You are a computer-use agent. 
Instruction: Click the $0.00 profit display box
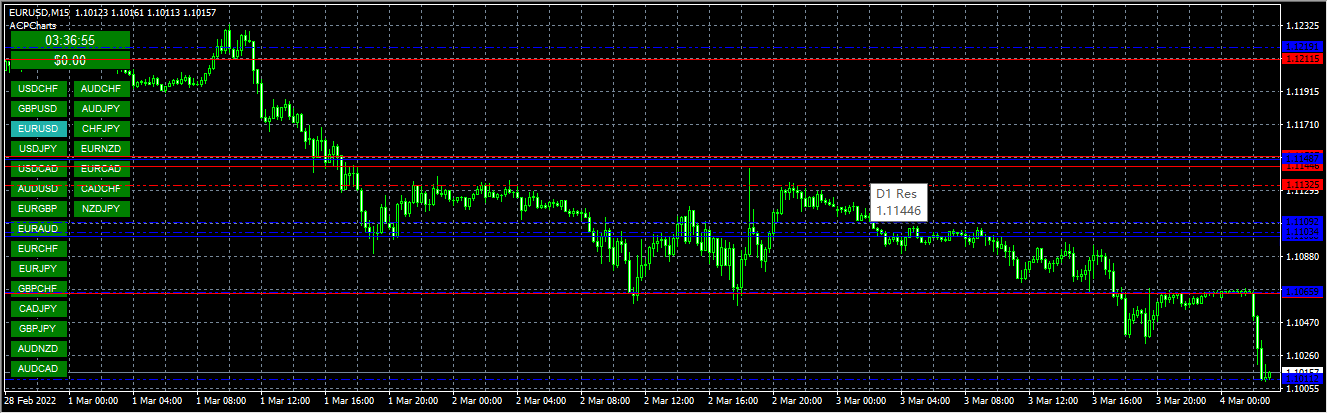[70, 60]
